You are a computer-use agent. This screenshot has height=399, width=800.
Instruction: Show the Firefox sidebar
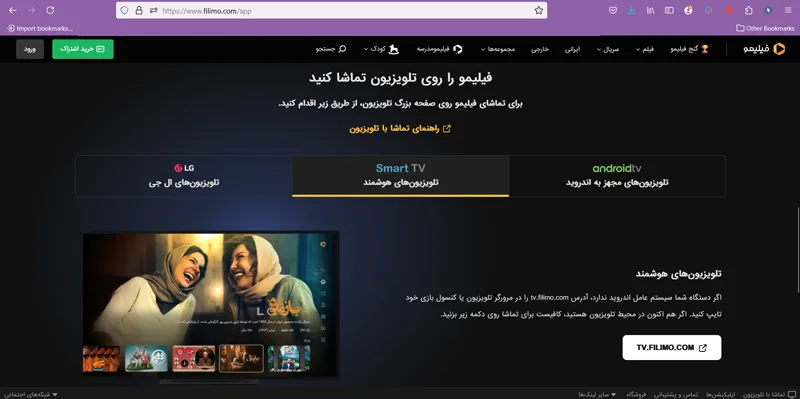click(669, 10)
